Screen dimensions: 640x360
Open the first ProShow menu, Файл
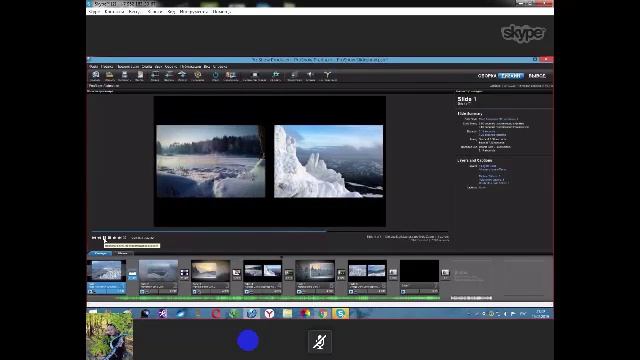(93, 67)
